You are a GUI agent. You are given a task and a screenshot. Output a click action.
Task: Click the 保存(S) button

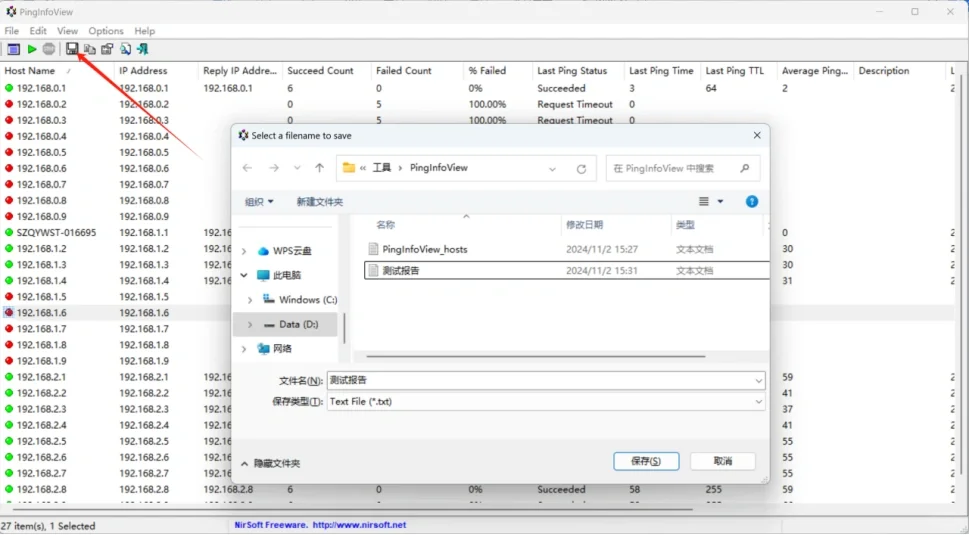[646, 461]
